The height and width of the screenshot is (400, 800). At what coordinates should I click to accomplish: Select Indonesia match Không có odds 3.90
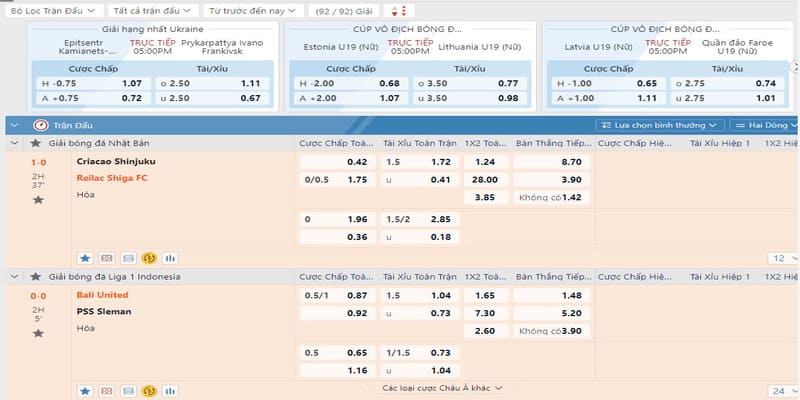click(x=552, y=331)
